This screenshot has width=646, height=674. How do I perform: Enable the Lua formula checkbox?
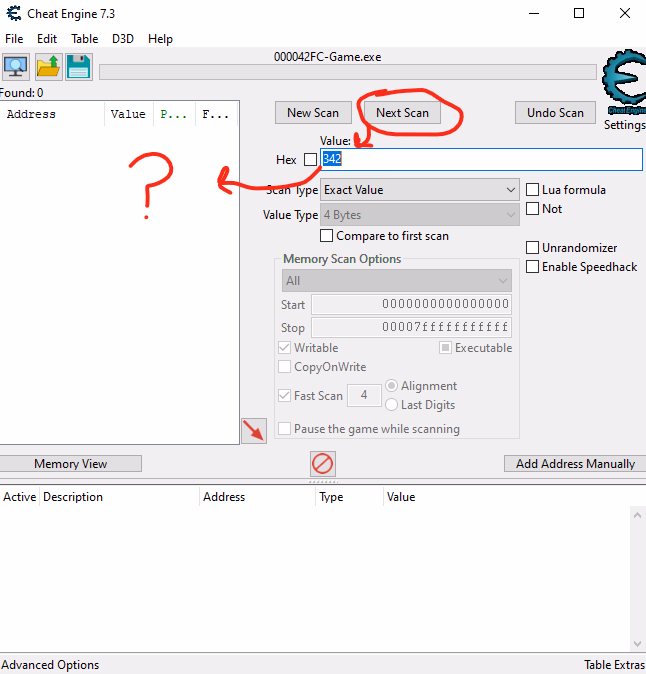tap(533, 190)
